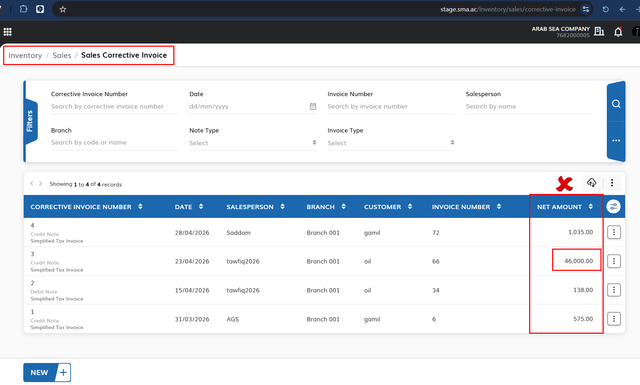
Task: Go back in browser history
Action: click(x=622, y=9)
